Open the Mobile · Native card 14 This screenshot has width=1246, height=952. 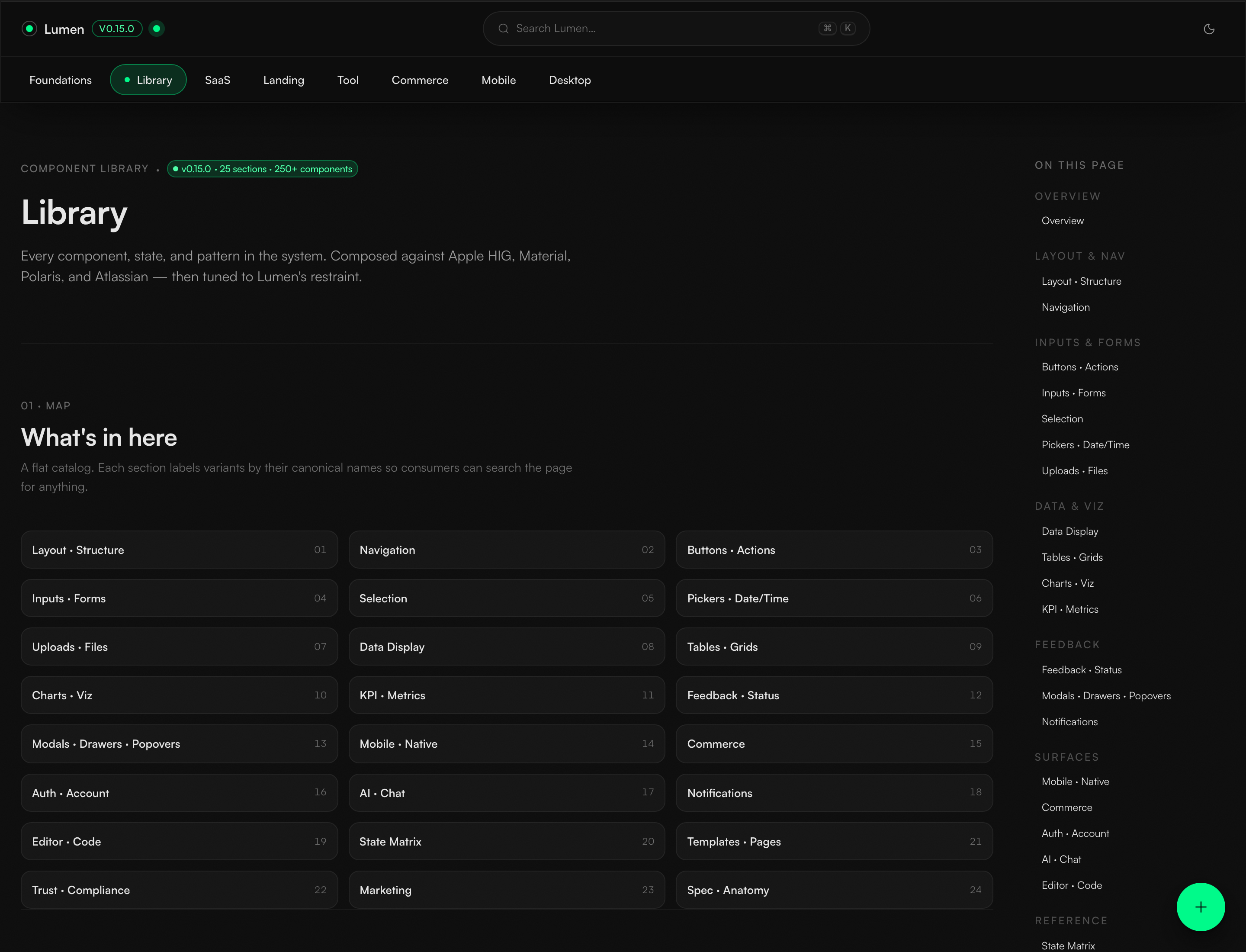pos(507,744)
